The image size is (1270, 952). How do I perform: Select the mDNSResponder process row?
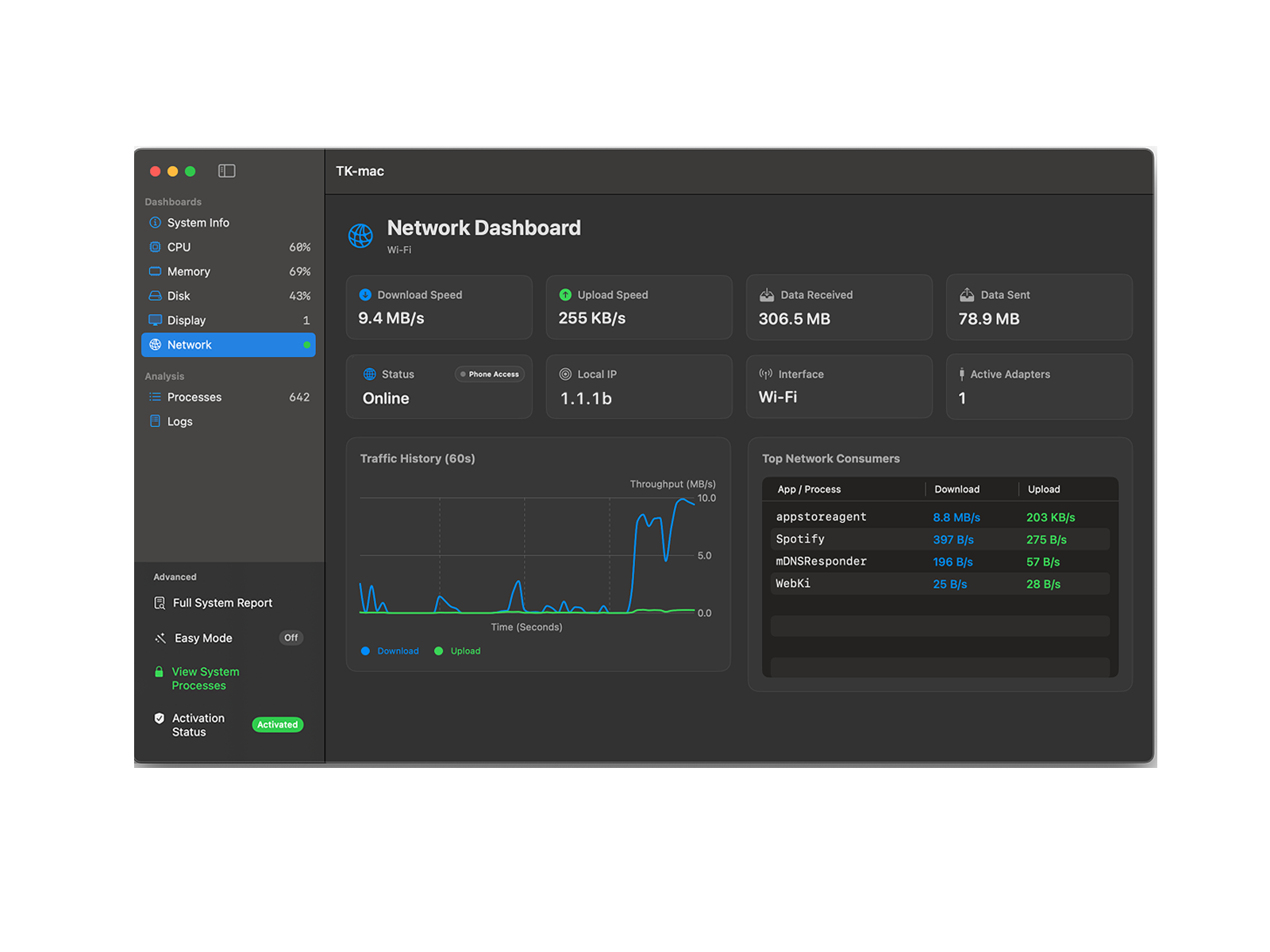click(x=940, y=562)
